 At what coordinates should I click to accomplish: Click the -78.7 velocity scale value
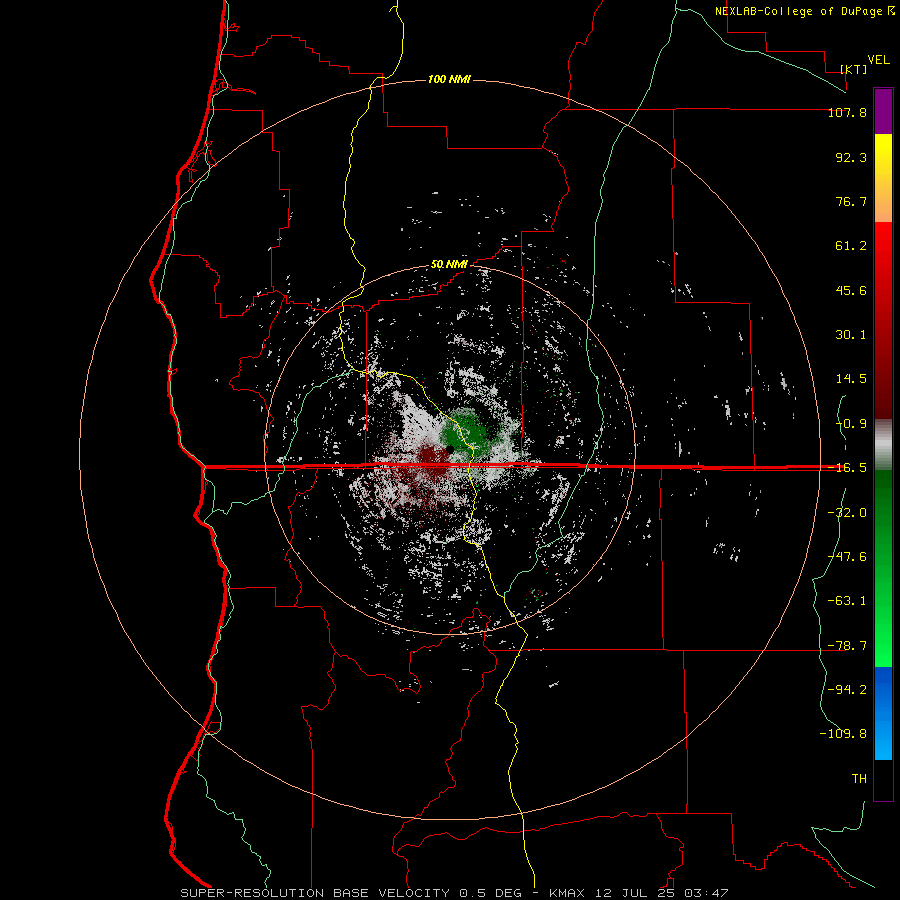point(847,646)
